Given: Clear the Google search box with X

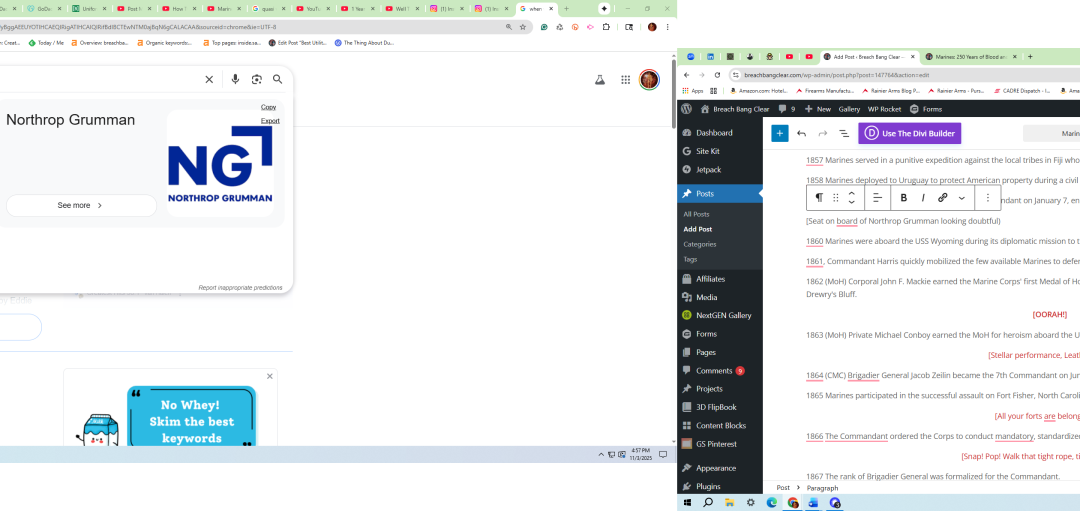Looking at the screenshot, I should tap(209, 79).
